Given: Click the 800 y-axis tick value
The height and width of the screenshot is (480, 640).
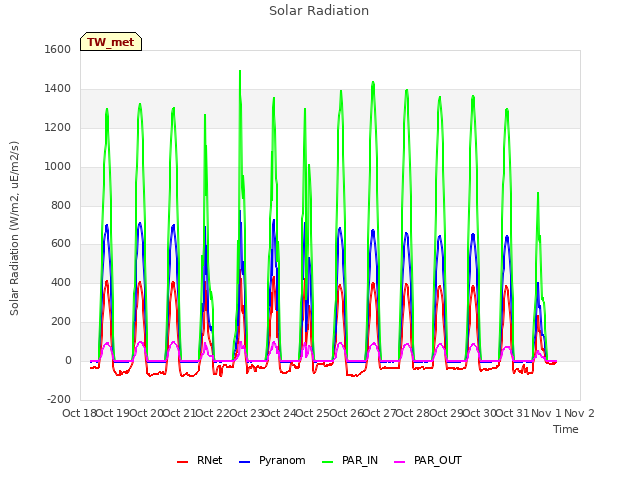Looking at the screenshot, I should [61, 205].
